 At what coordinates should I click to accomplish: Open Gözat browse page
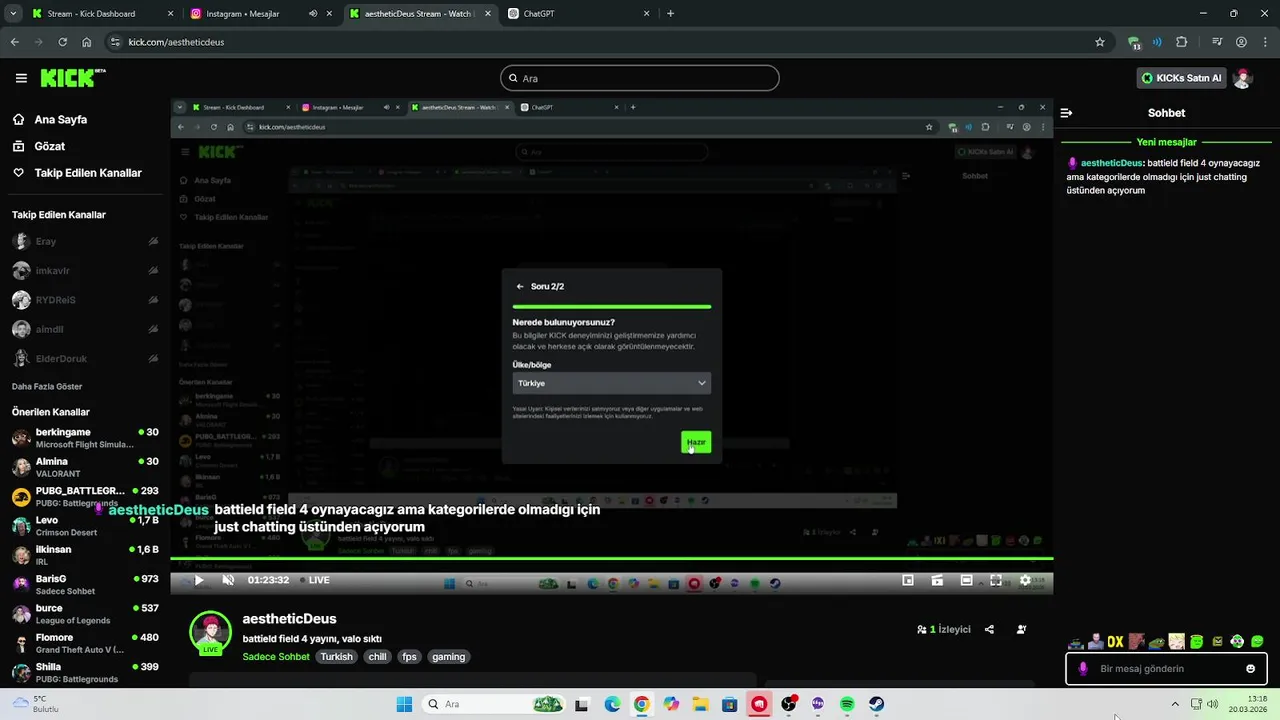[x=50, y=146]
